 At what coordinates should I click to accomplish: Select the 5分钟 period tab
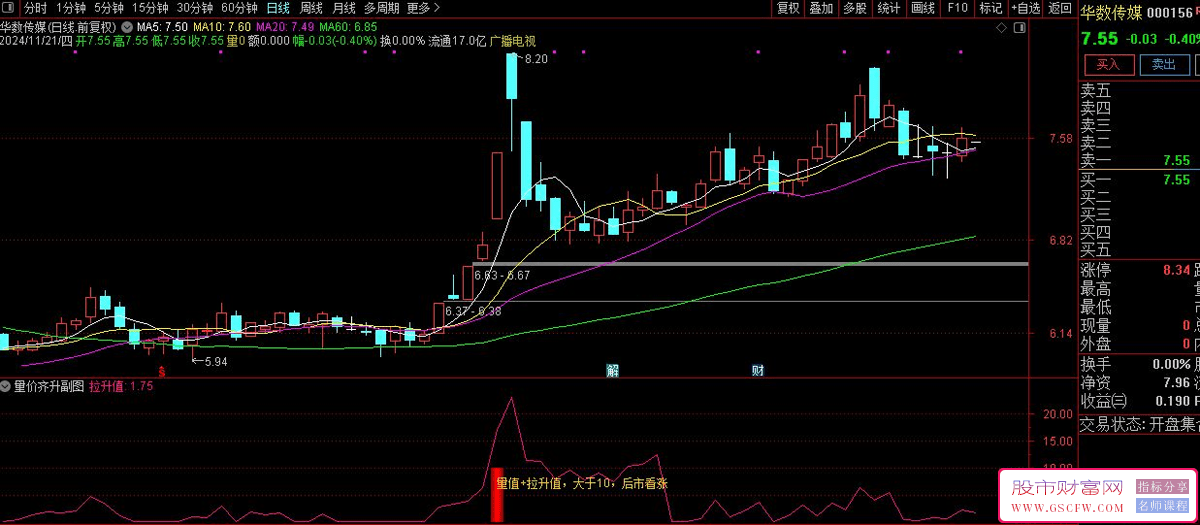(109, 8)
